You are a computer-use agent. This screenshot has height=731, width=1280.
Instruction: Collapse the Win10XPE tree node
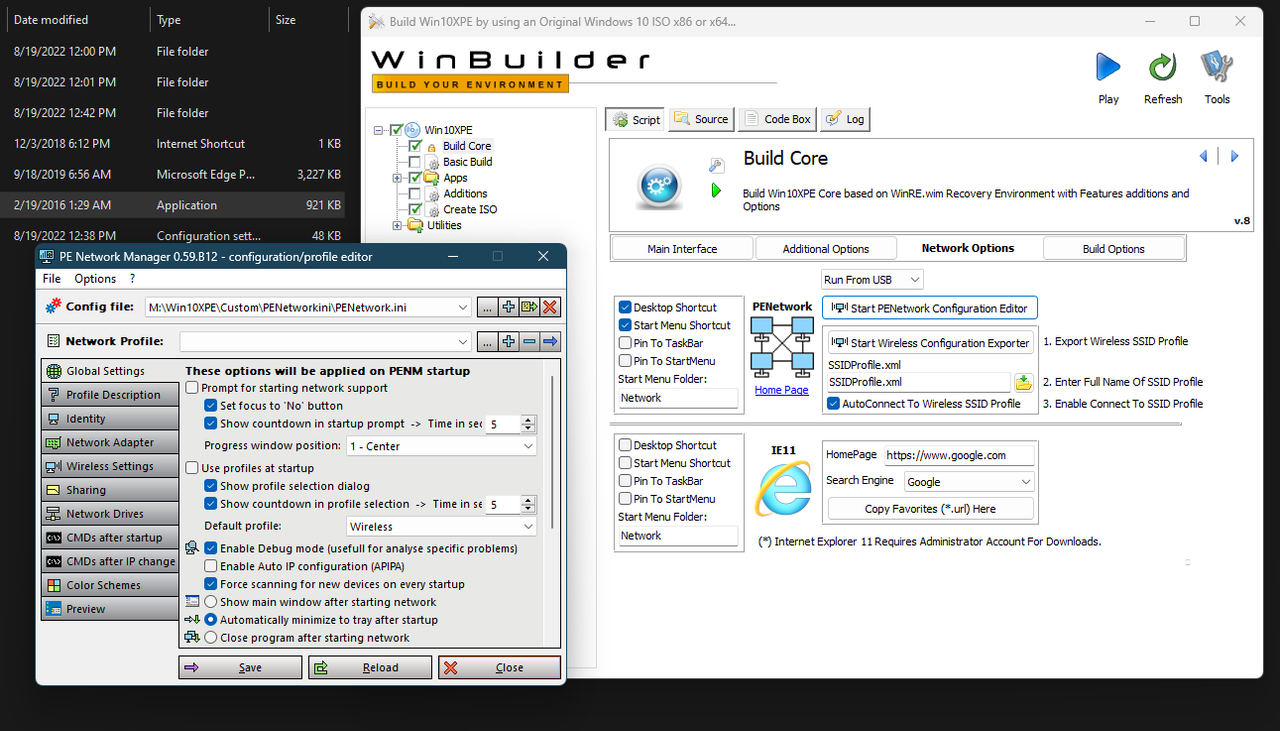click(379, 130)
